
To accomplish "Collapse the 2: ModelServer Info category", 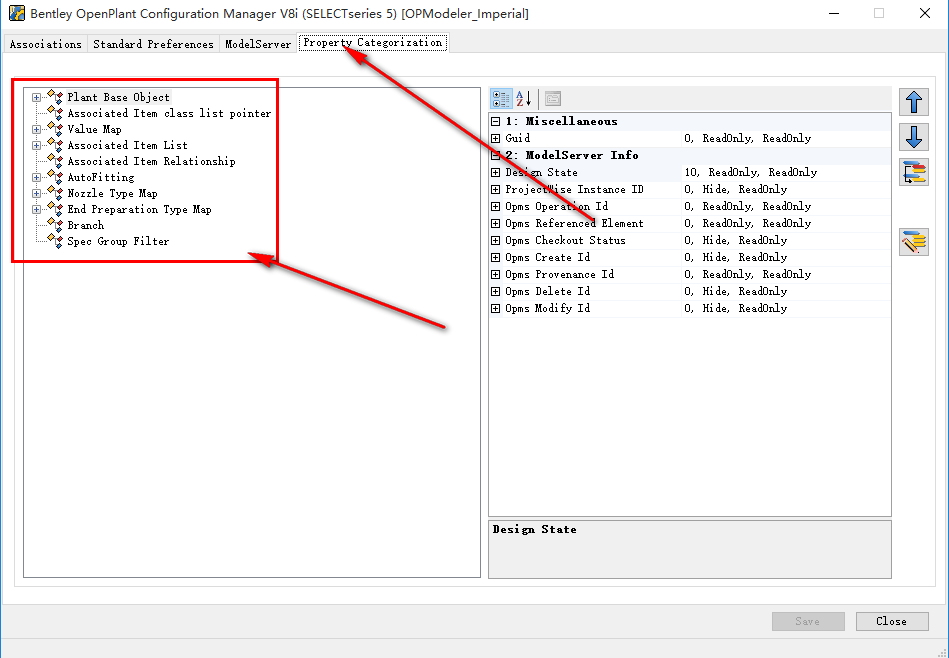I will pyautogui.click(x=496, y=156).
